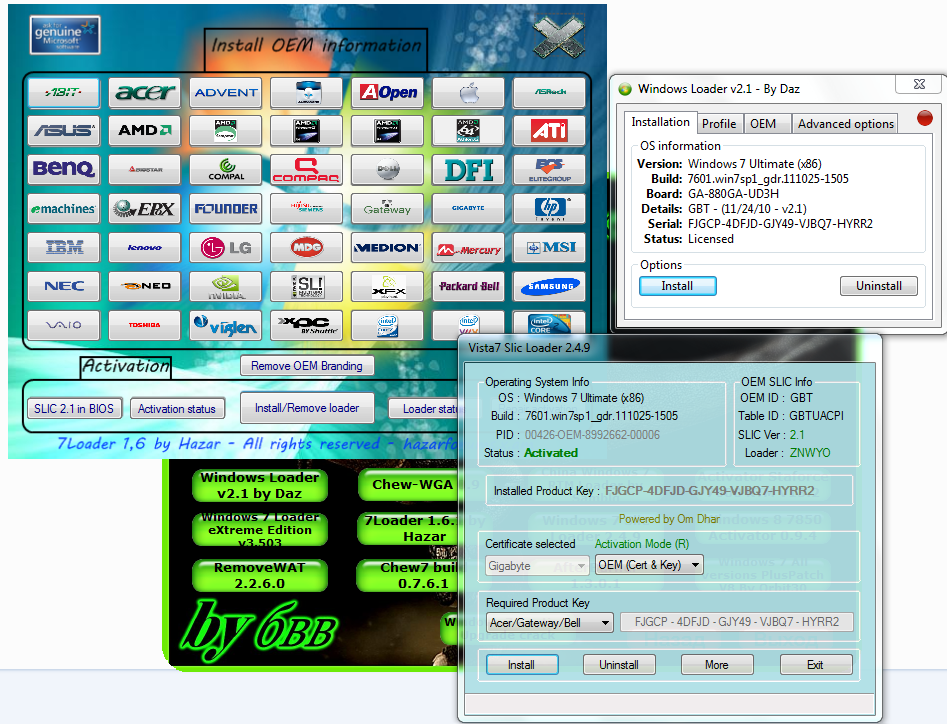Click the DFI brand logo
Image resolution: width=947 pixels, height=724 pixels.
tap(468, 169)
